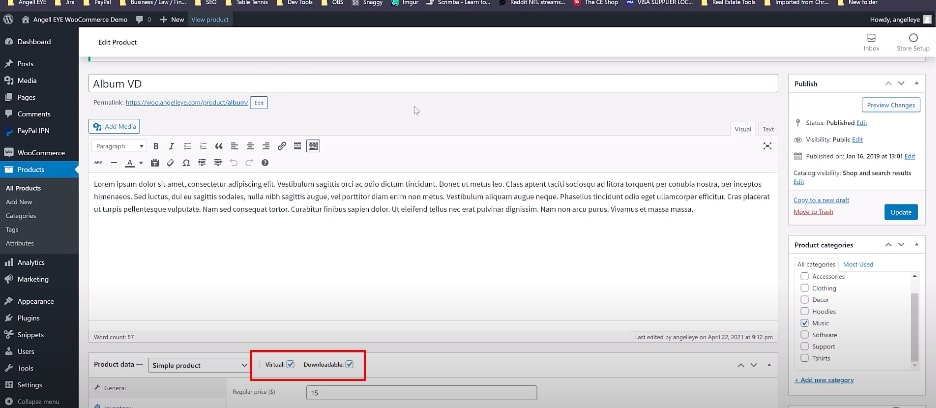Insert a numbered list

coord(203,146)
